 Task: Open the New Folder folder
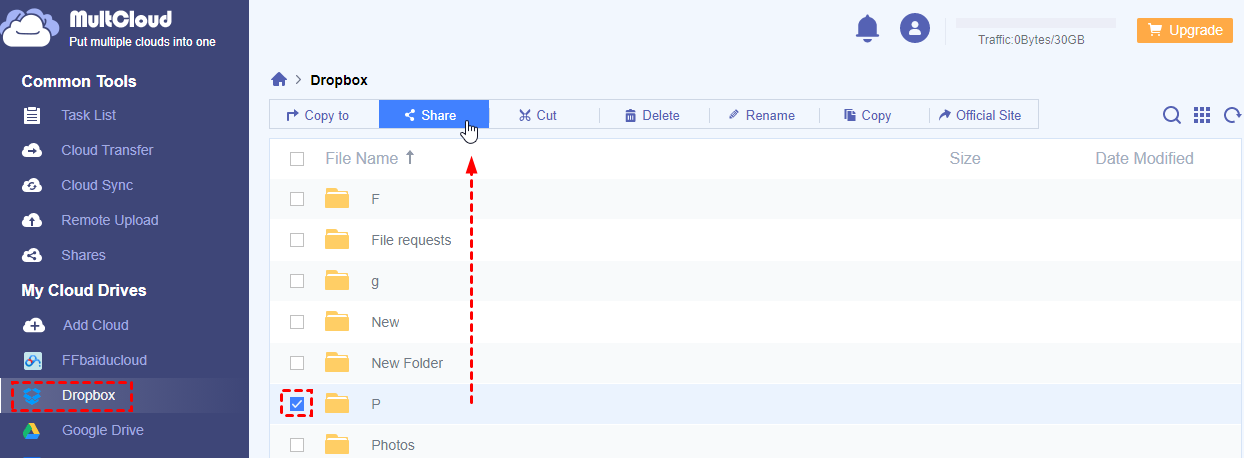coord(406,363)
